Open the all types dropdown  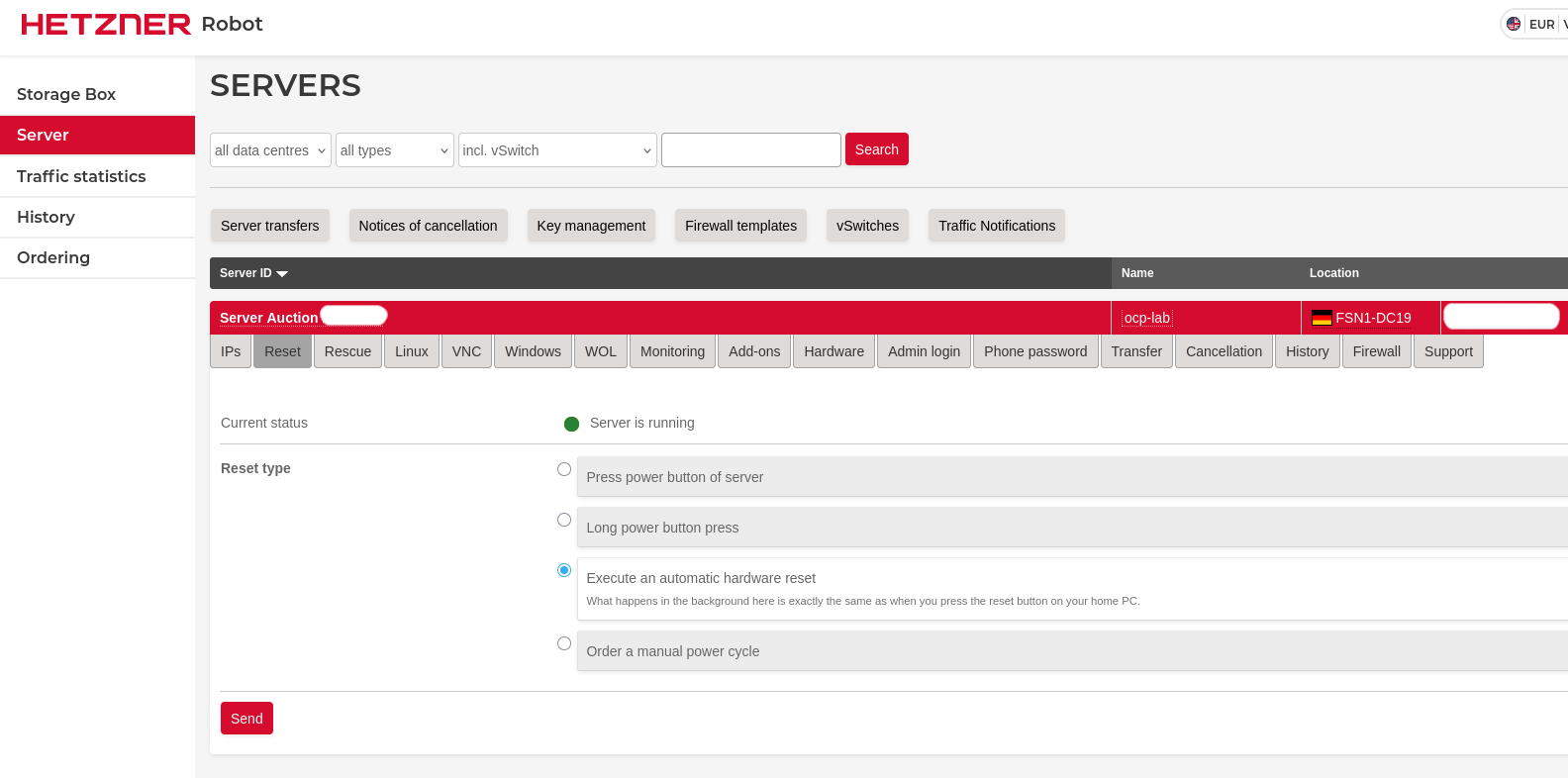395,150
